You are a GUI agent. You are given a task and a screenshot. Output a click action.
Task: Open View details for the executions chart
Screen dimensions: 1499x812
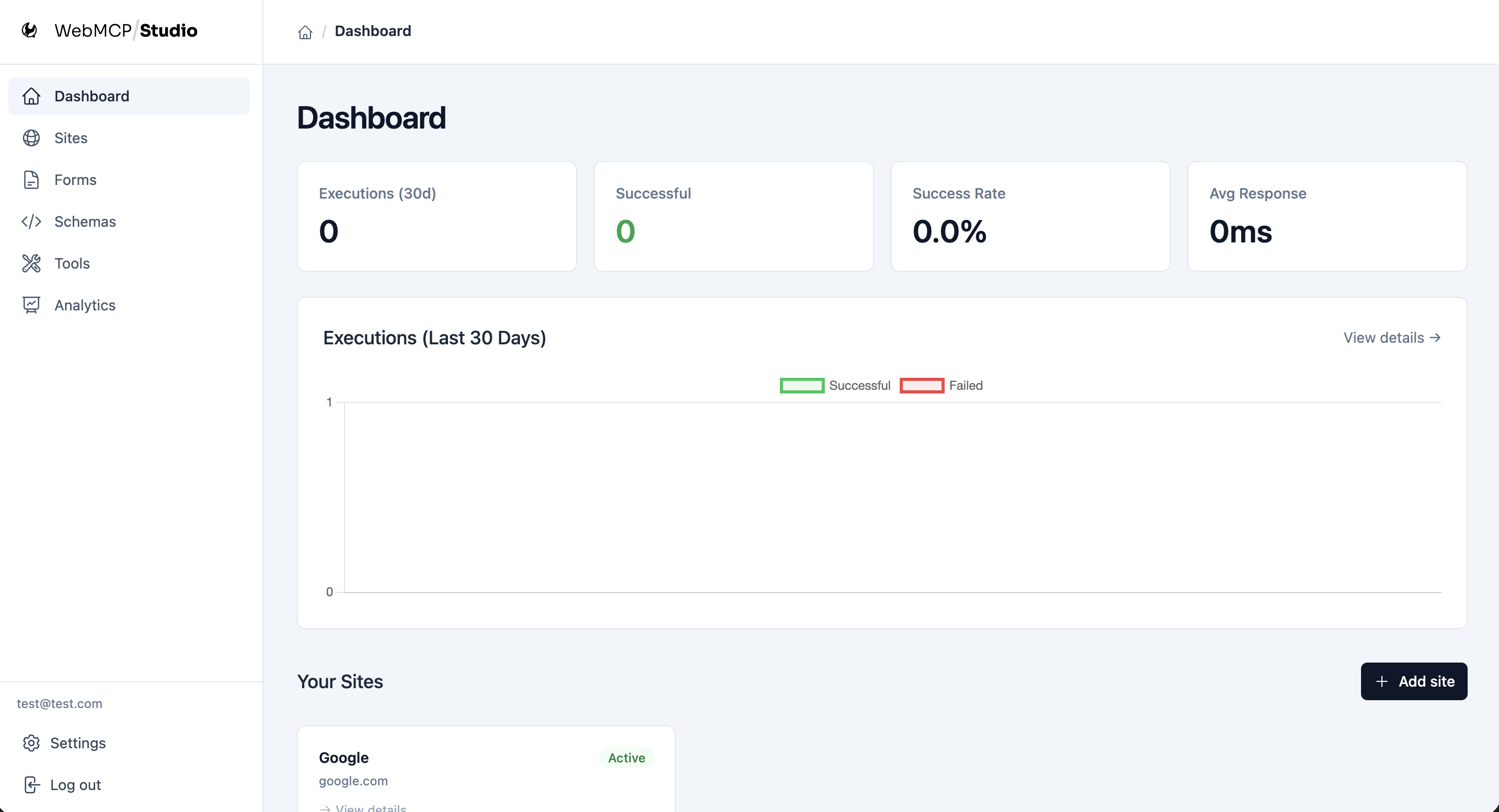pyautogui.click(x=1391, y=338)
